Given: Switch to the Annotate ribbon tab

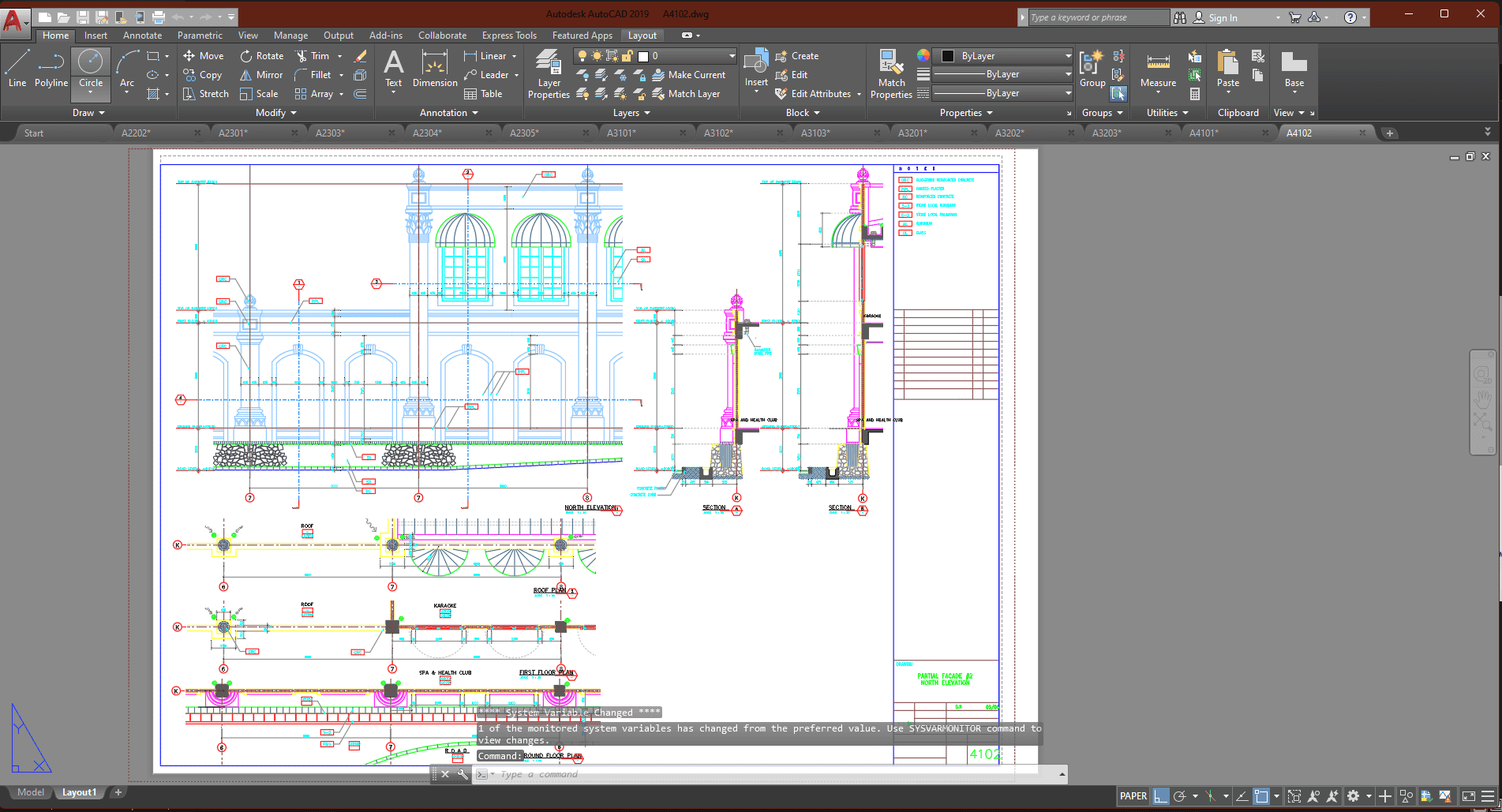Looking at the screenshot, I should click(141, 36).
